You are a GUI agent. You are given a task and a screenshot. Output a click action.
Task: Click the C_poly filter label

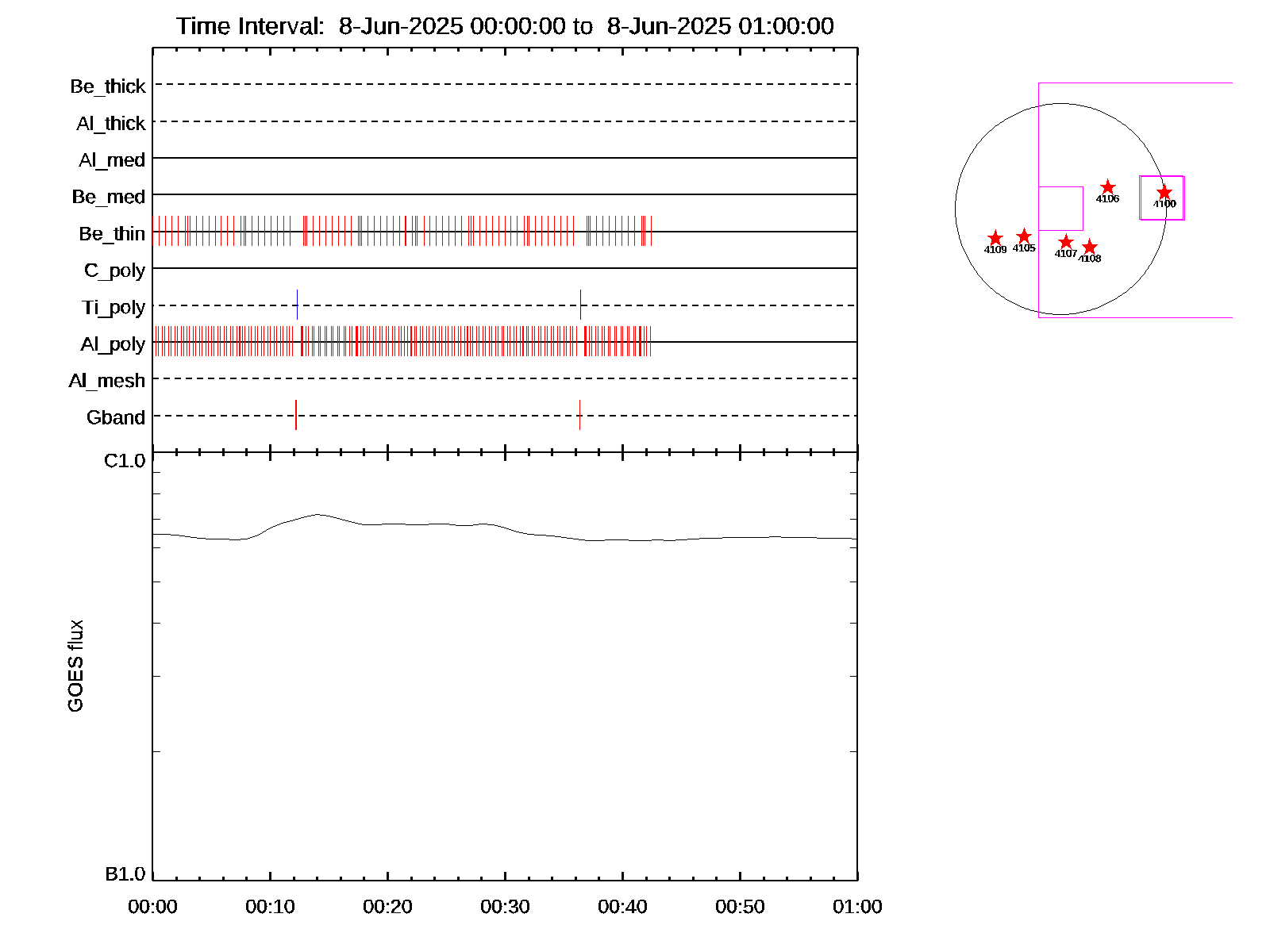[115, 271]
